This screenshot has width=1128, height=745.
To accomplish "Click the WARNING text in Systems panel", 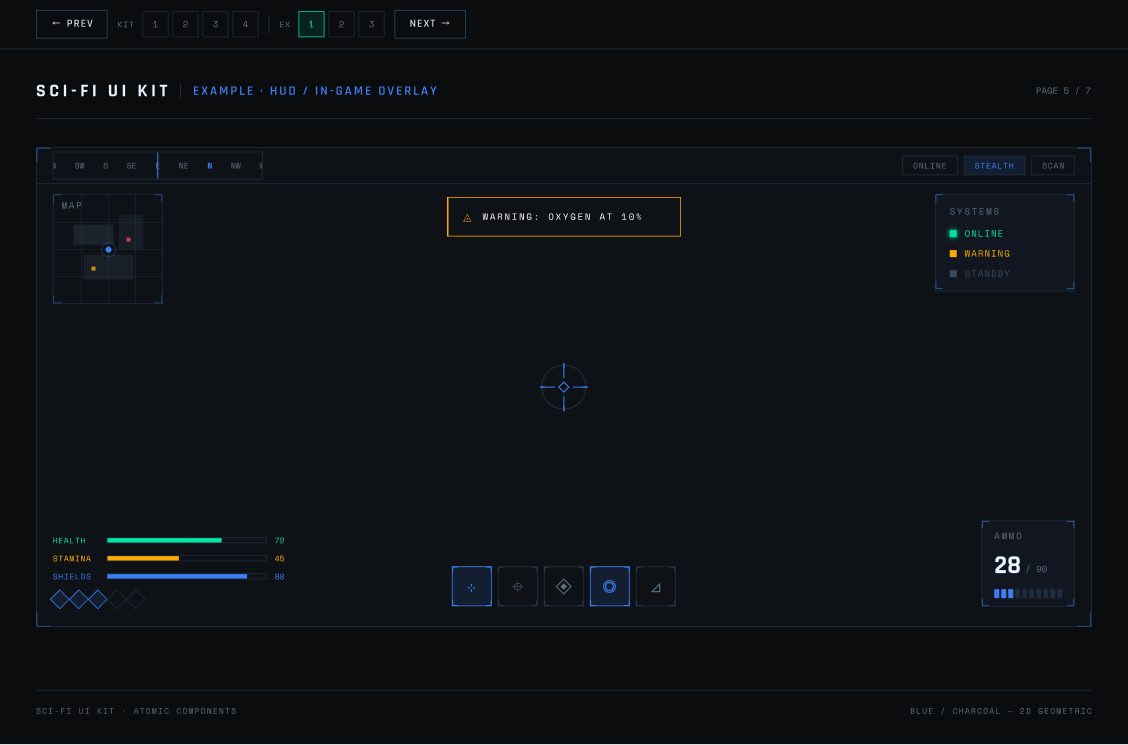I will pos(988,254).
